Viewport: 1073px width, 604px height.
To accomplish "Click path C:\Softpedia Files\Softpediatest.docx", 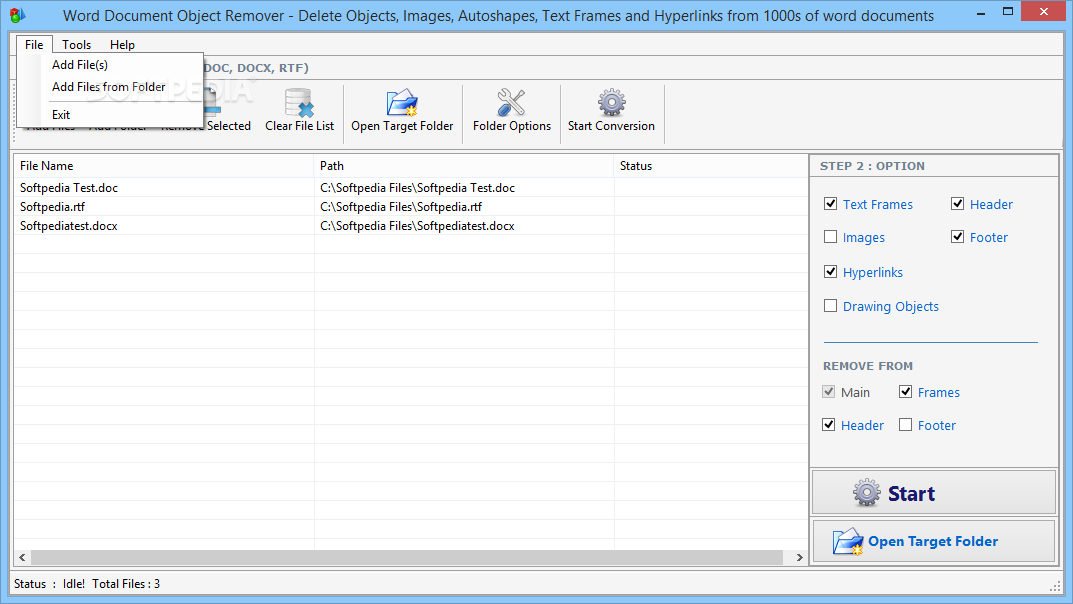I will (x=417, y=226).
